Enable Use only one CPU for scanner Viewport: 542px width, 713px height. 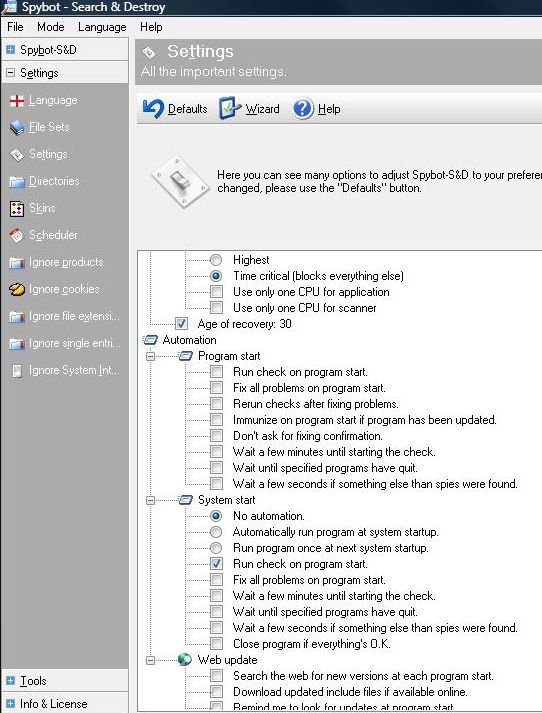[x=216, y=307]
